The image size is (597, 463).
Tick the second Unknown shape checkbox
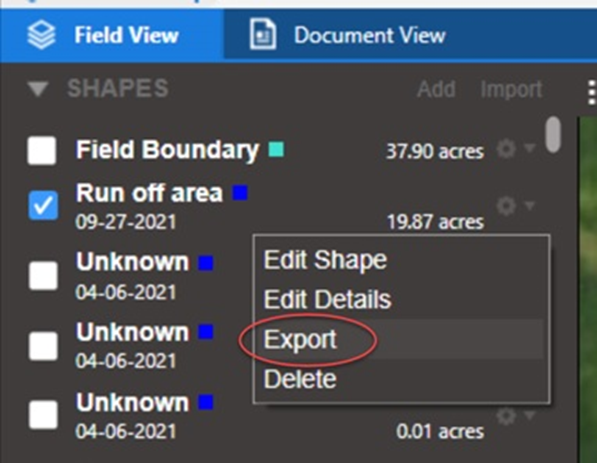click(43, 346)
